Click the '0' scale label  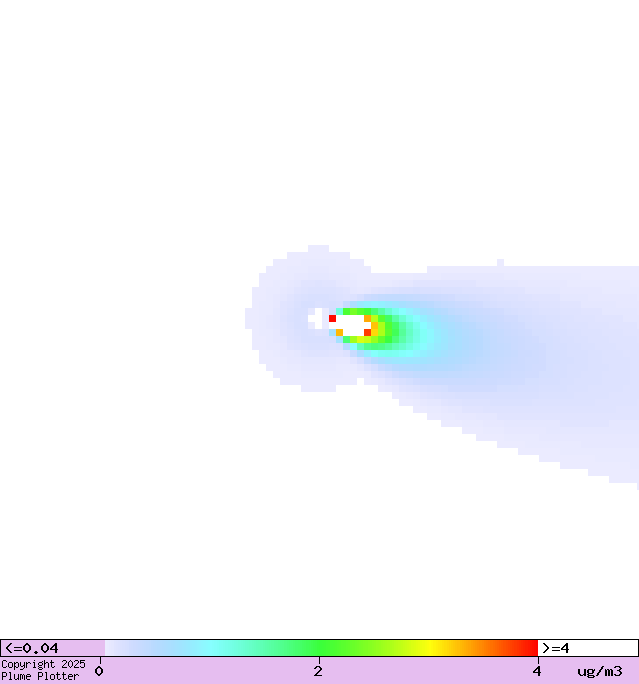point(99,671)
